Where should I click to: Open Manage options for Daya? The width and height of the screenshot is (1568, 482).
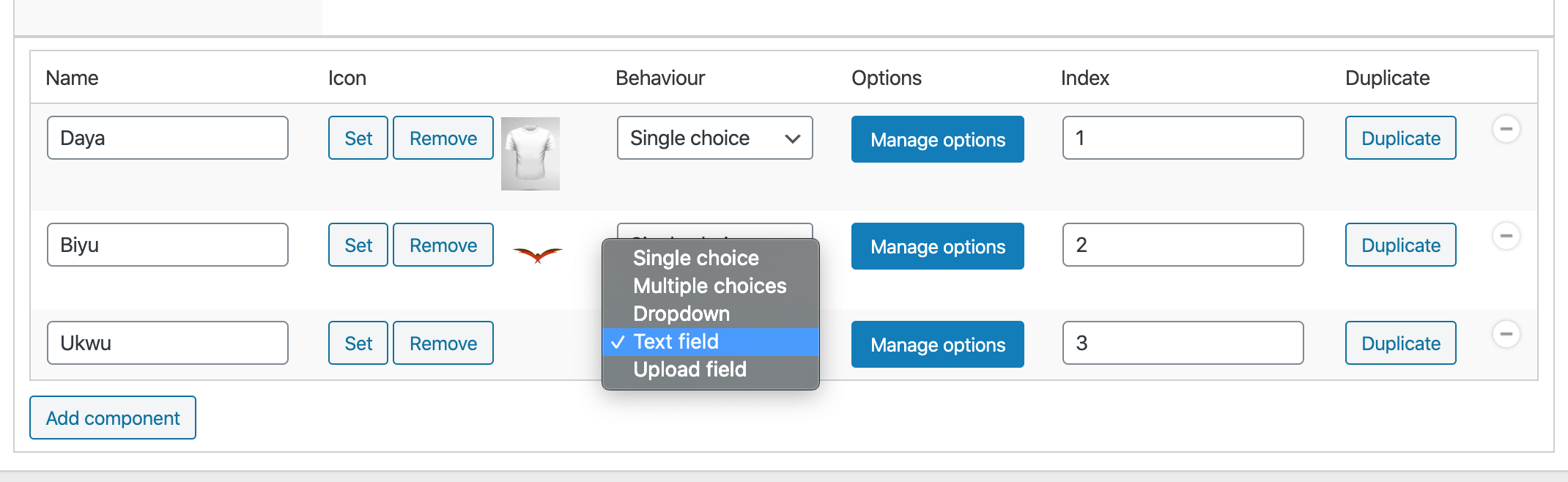pyautogui.click(x=938, y=139)
